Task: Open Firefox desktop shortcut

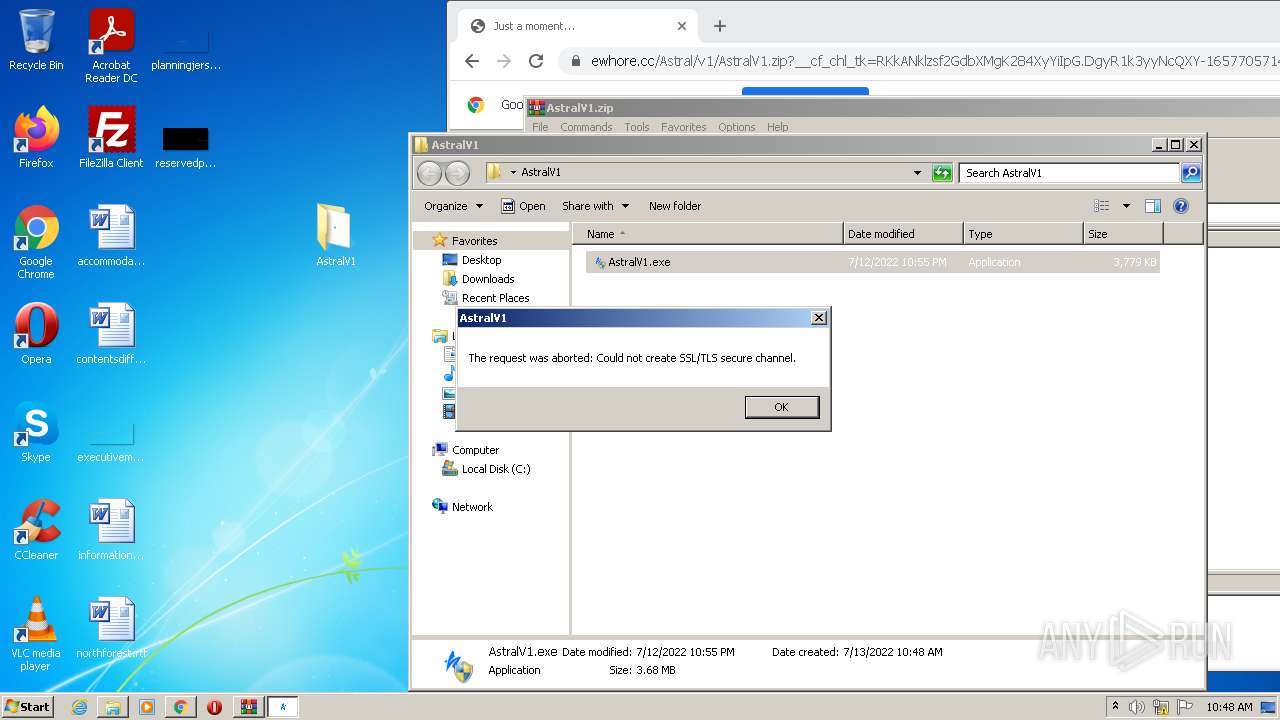Action: [x=36, y=137]
